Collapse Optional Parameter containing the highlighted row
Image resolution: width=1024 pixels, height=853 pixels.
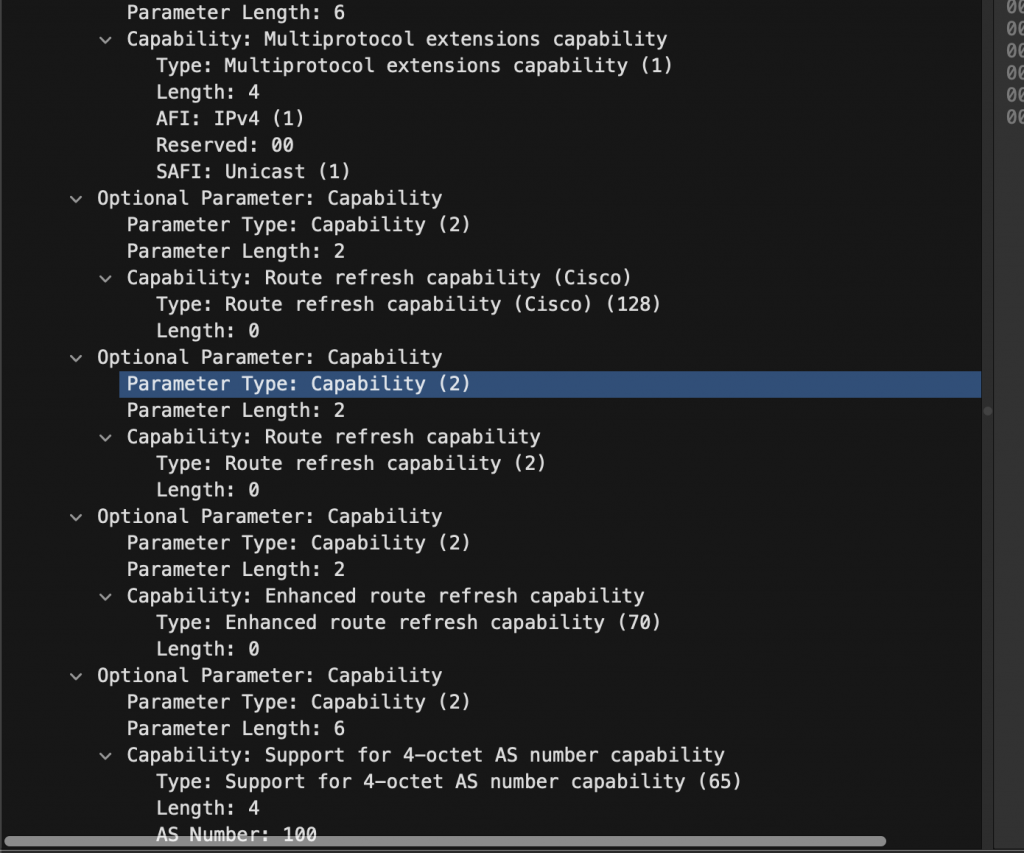coord(76,357)
